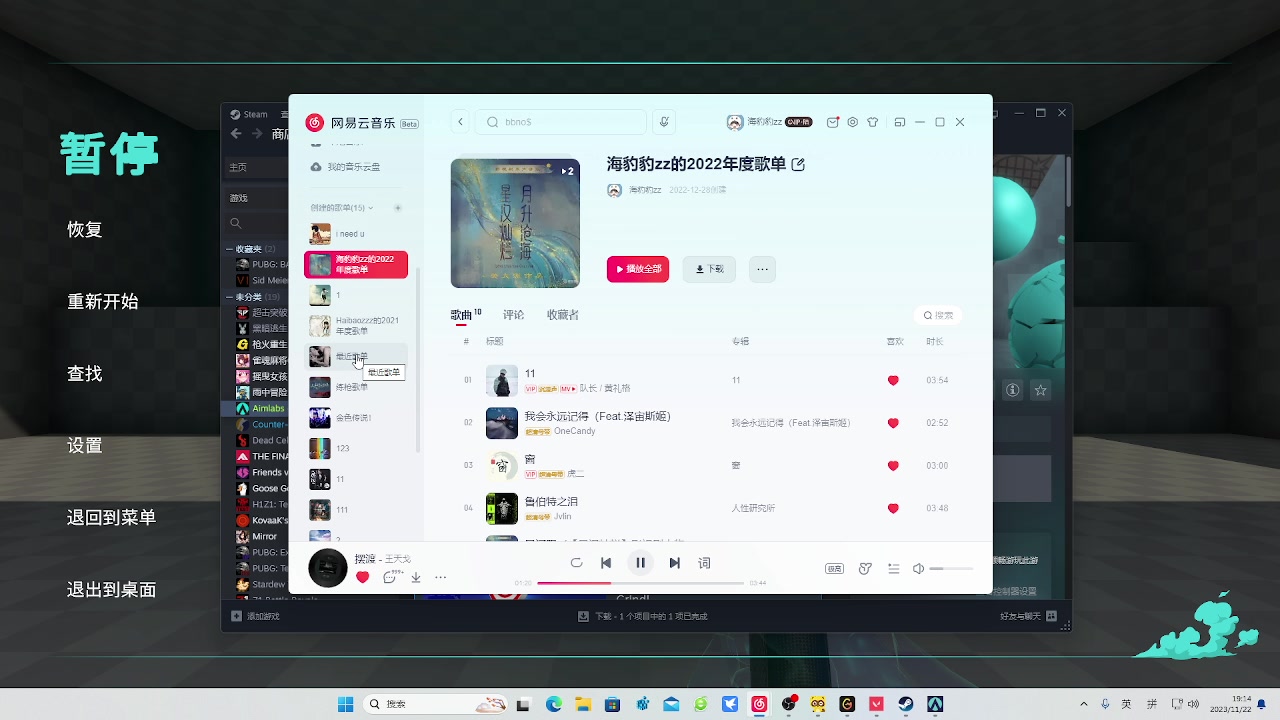Open the Steam icon in Windows taskbar
Screen dimensions: 1280x720
click(x=906, y=704)
